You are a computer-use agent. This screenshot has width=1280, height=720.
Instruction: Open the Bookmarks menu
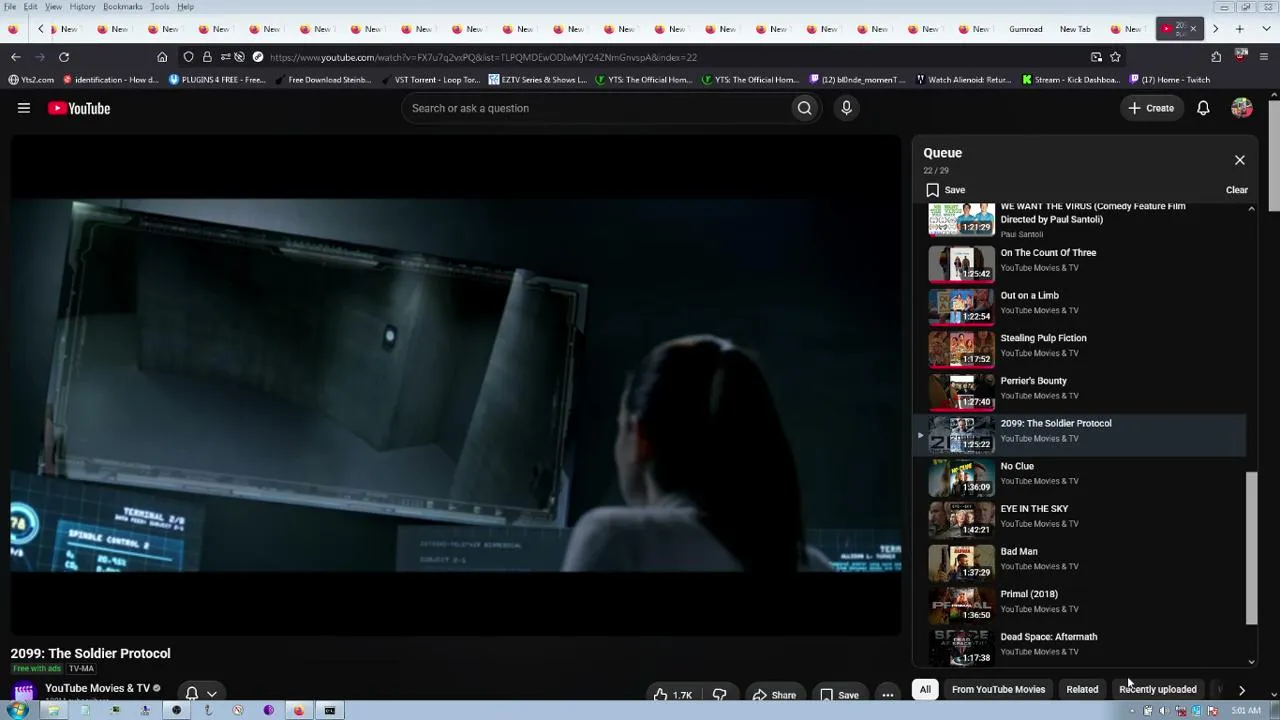click(123, 7)
